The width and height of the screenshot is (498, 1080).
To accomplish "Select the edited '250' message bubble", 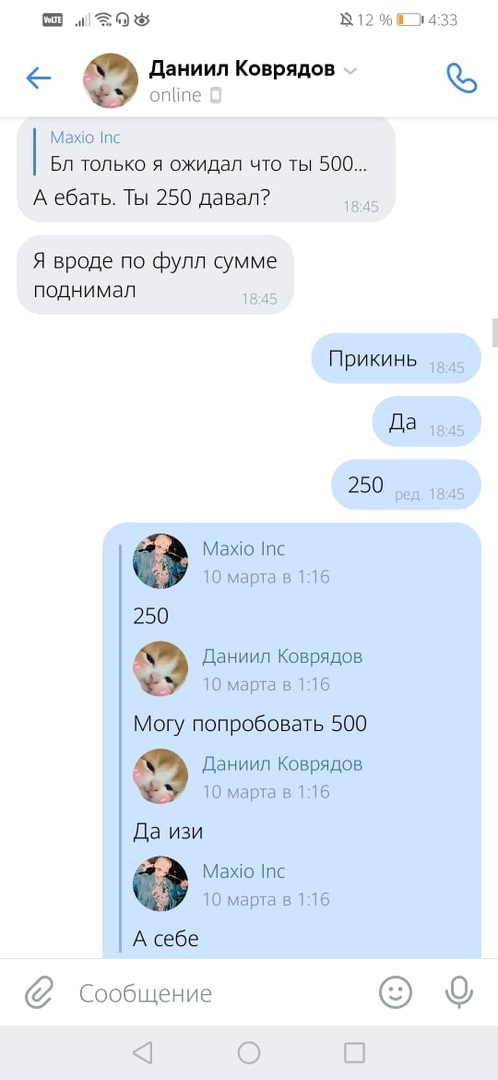I will pyautogui.click(x=406, y=485).
